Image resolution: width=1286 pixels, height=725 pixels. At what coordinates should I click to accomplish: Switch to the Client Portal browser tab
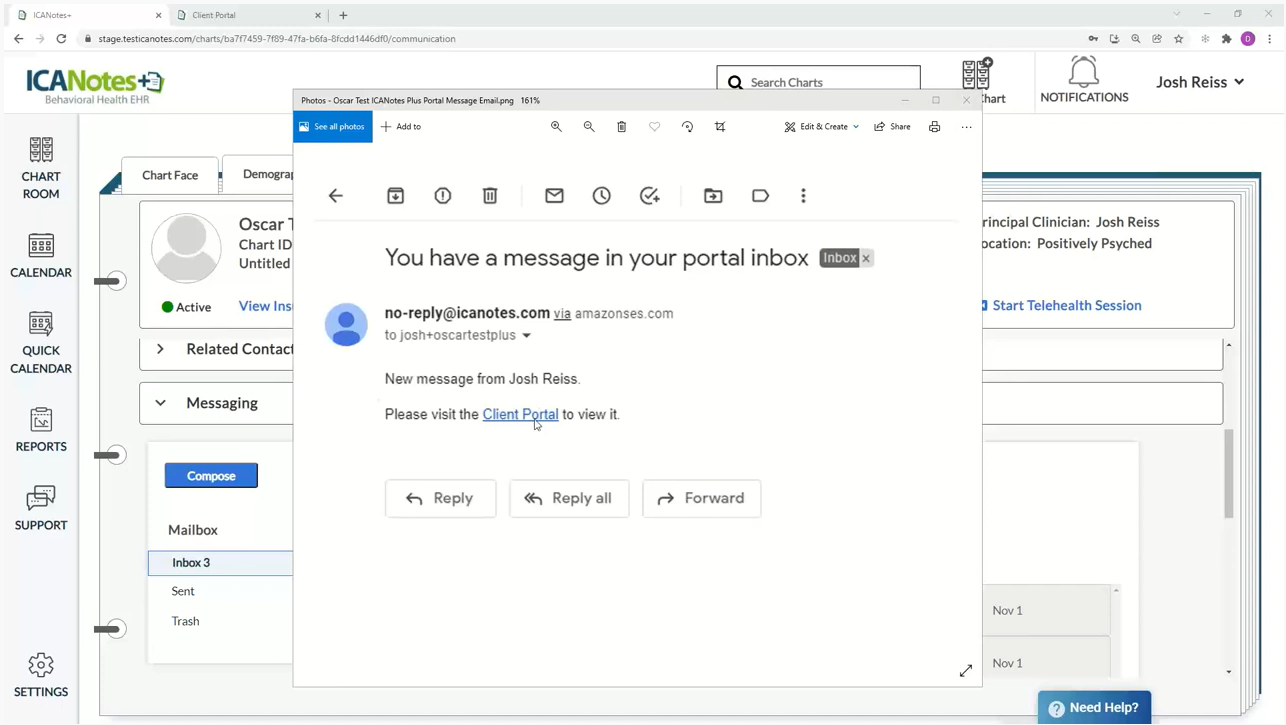(x=249, y=15)
